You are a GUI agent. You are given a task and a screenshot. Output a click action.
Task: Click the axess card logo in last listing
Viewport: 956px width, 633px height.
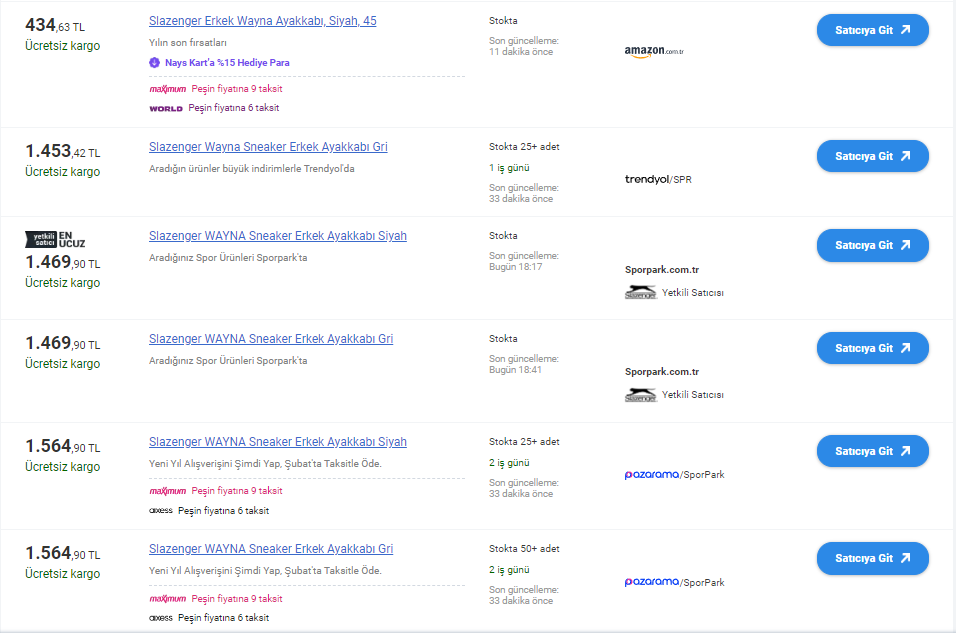click(161, 618)
